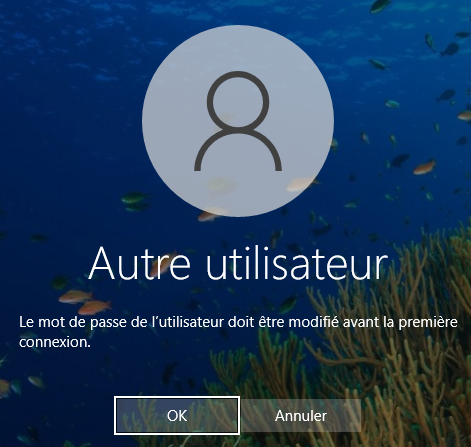Click the green fish left of the avatar
Image resolution: width=471 pixels, height=447 pixels.
pos(134,199)
